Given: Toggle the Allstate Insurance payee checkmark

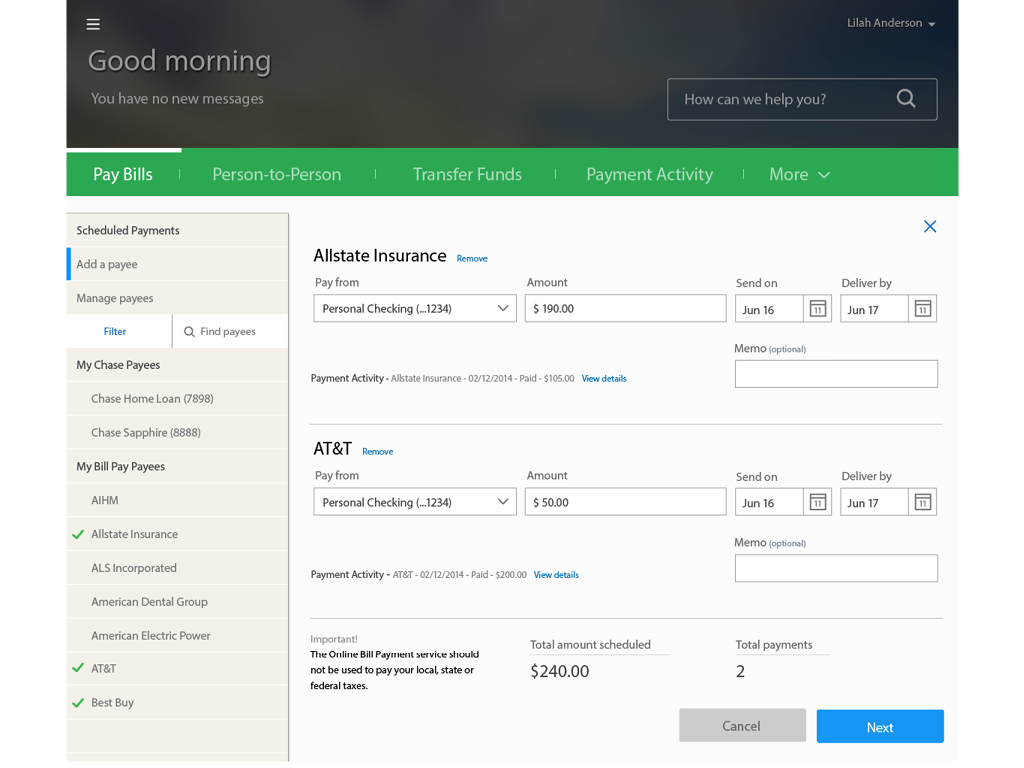Looking at the screenshot, I should 78,534.
